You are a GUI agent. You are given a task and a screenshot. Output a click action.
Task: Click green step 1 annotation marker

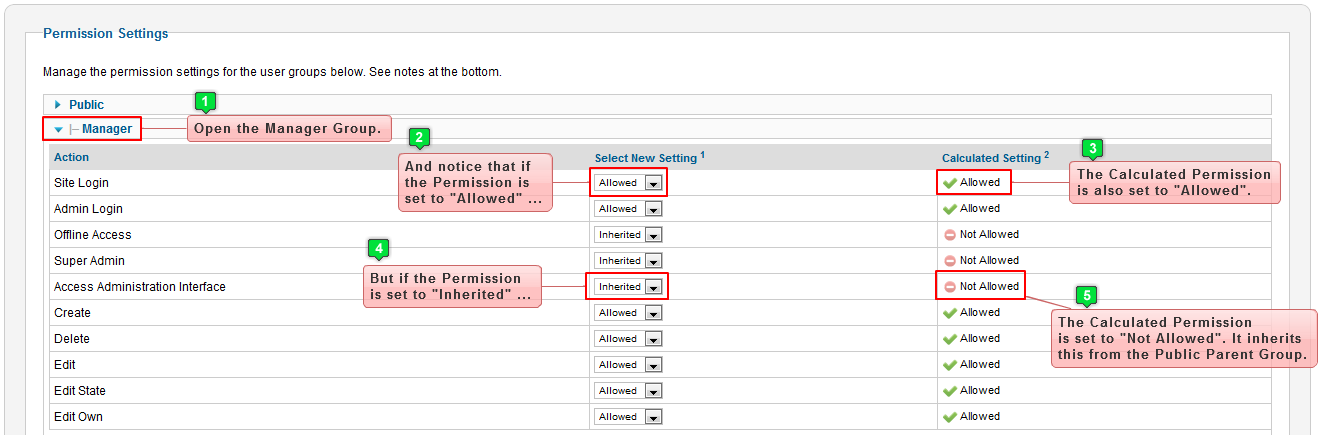click(x=205, y=101)
